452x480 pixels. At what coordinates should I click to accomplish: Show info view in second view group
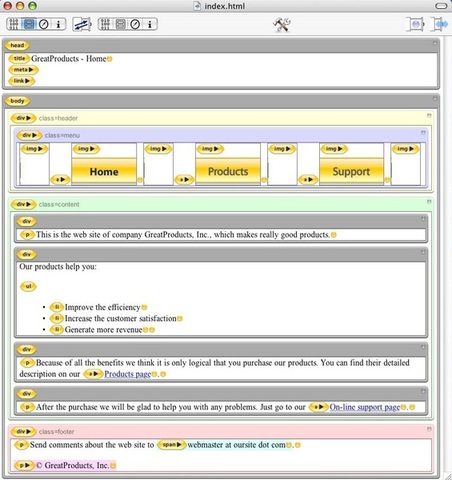coord(150,24)
